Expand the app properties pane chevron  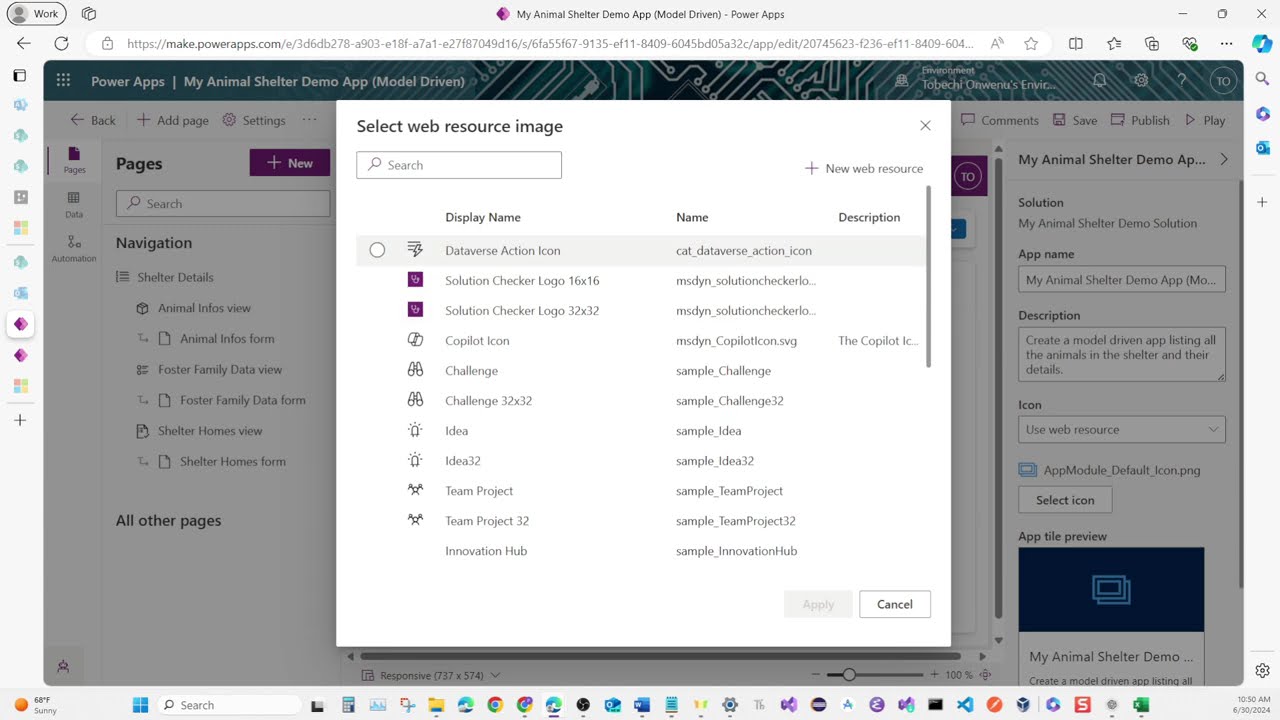tap(1224, 160)
